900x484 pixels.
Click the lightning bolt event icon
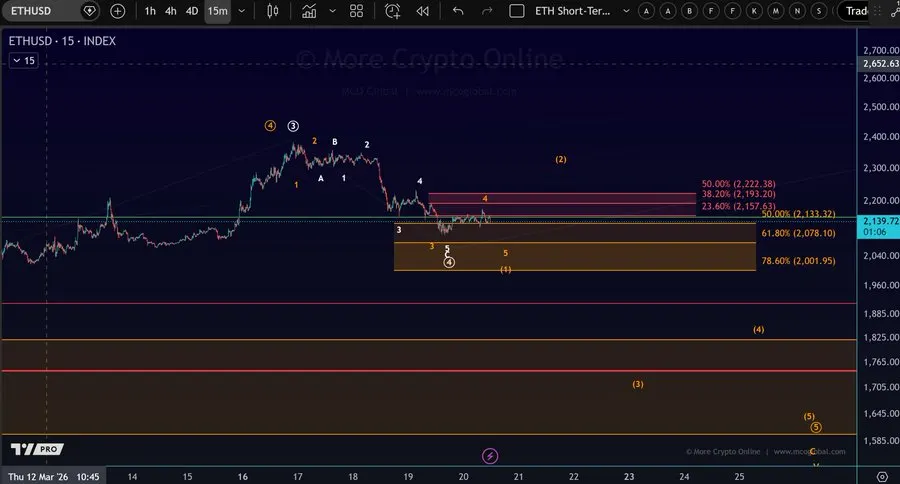click(x=490, y=456)
